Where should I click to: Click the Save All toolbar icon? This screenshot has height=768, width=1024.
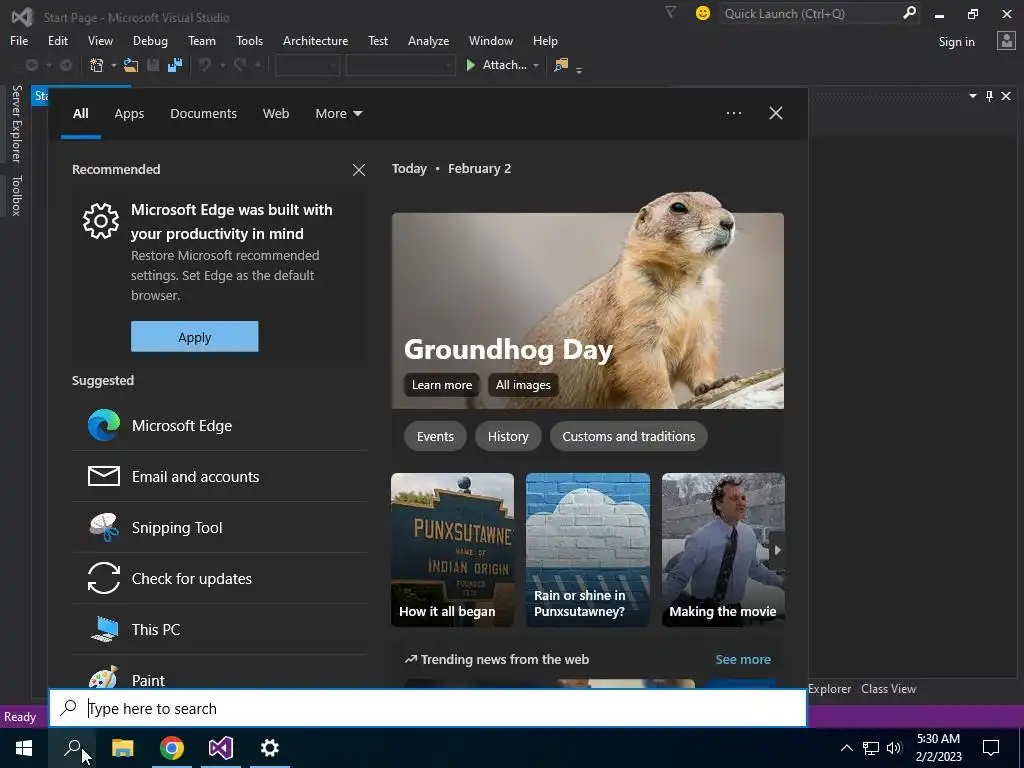point(174,65)
